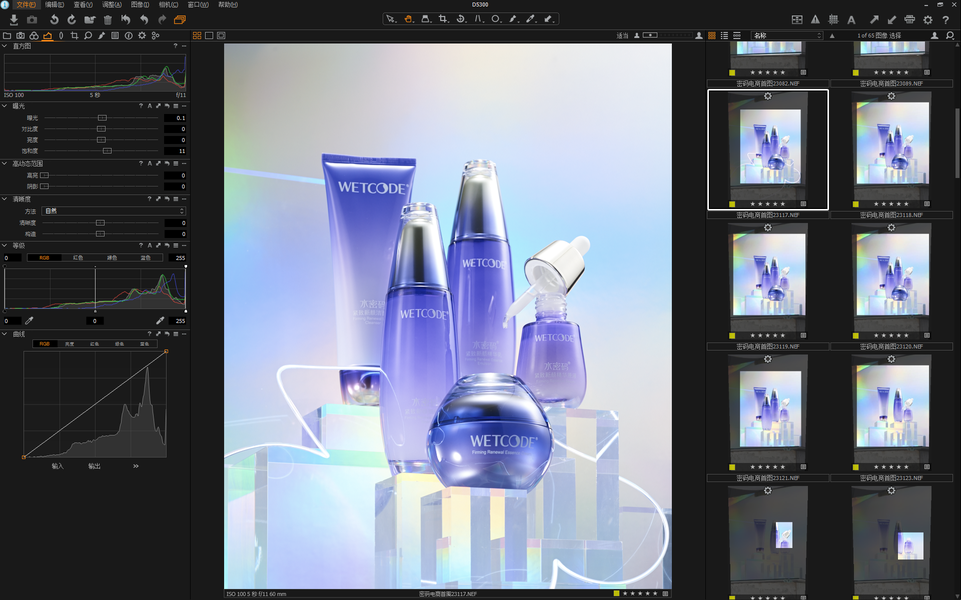Select the blue channel tab in levels
961x600 pixels.
[x=145, y=258]
